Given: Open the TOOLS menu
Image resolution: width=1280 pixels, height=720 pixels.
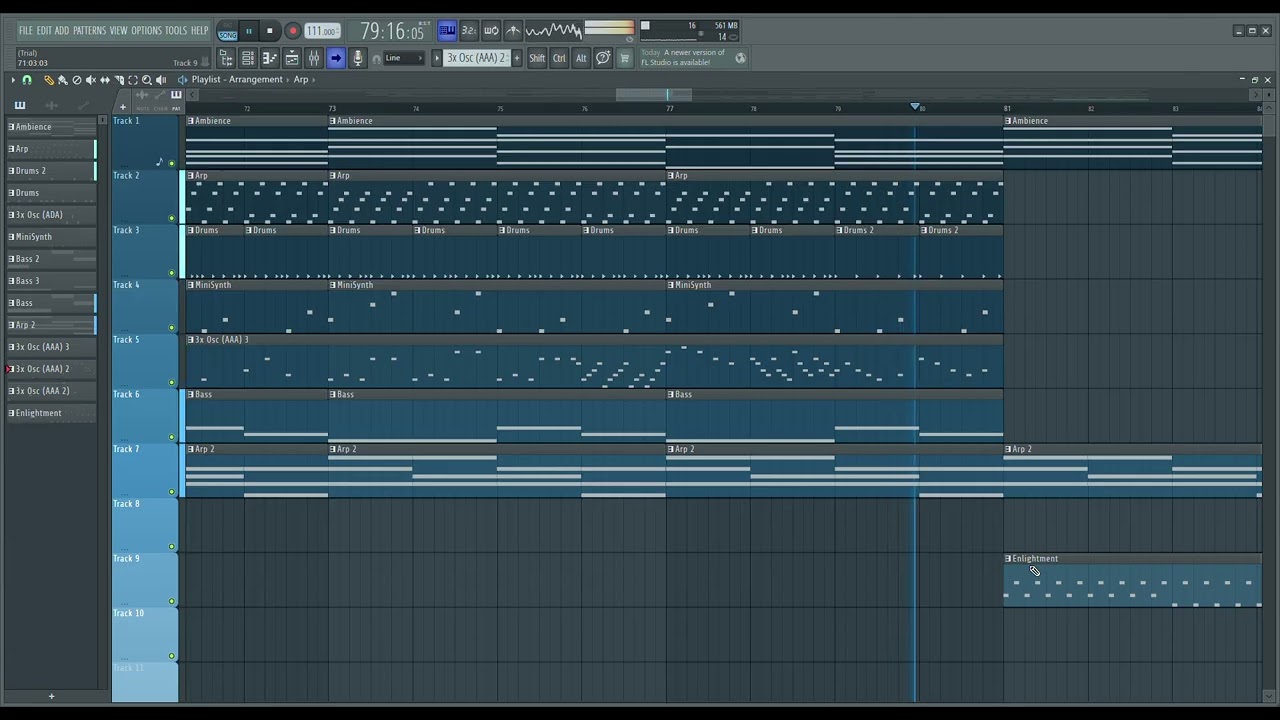Looking at the screenshot, I should click(x=176, y=31).
